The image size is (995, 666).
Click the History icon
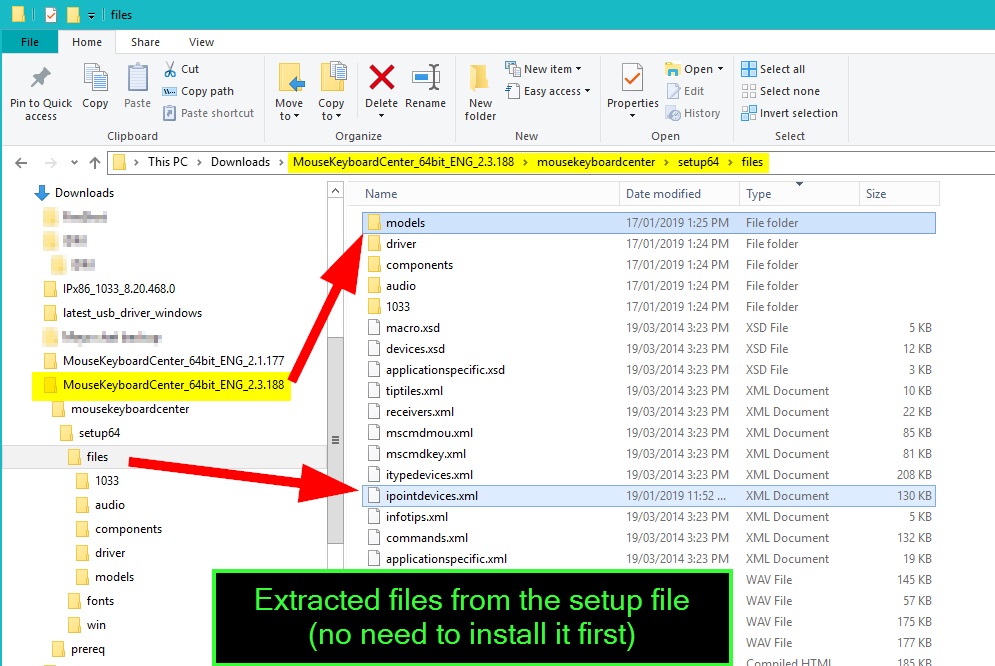[x=673, y=114]
